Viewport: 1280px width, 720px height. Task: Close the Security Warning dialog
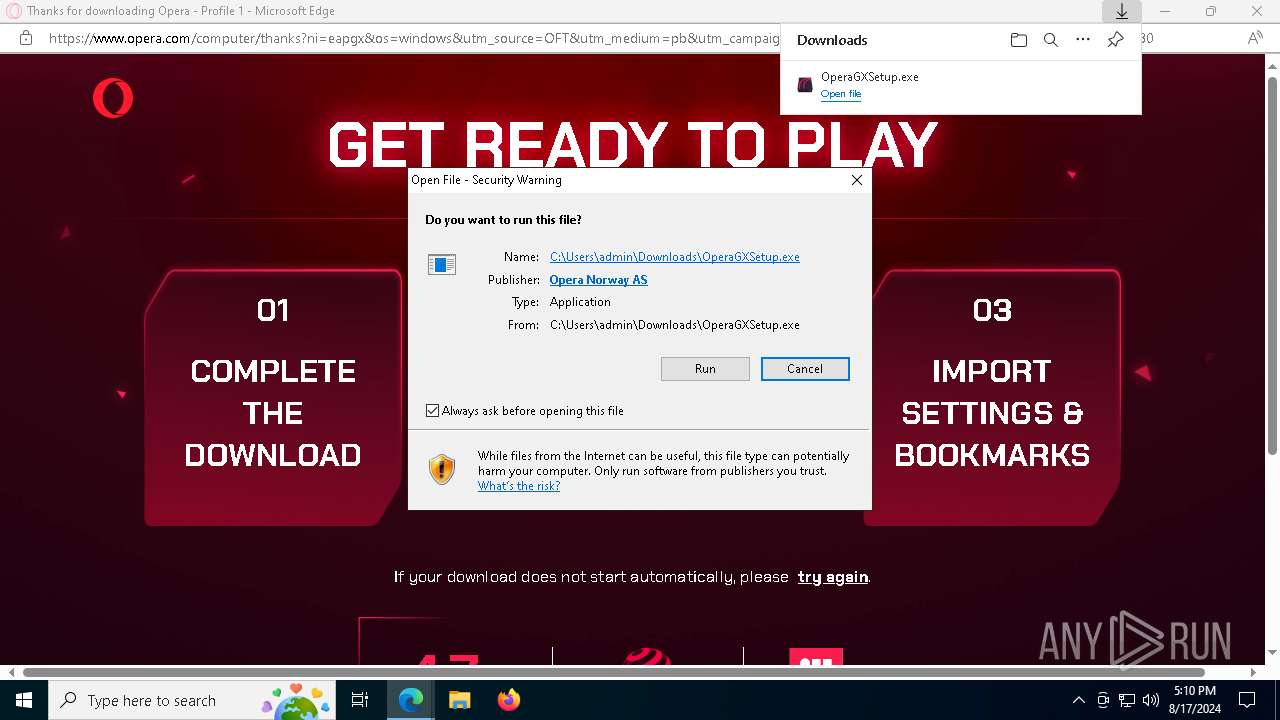click(x=857, y=180)
